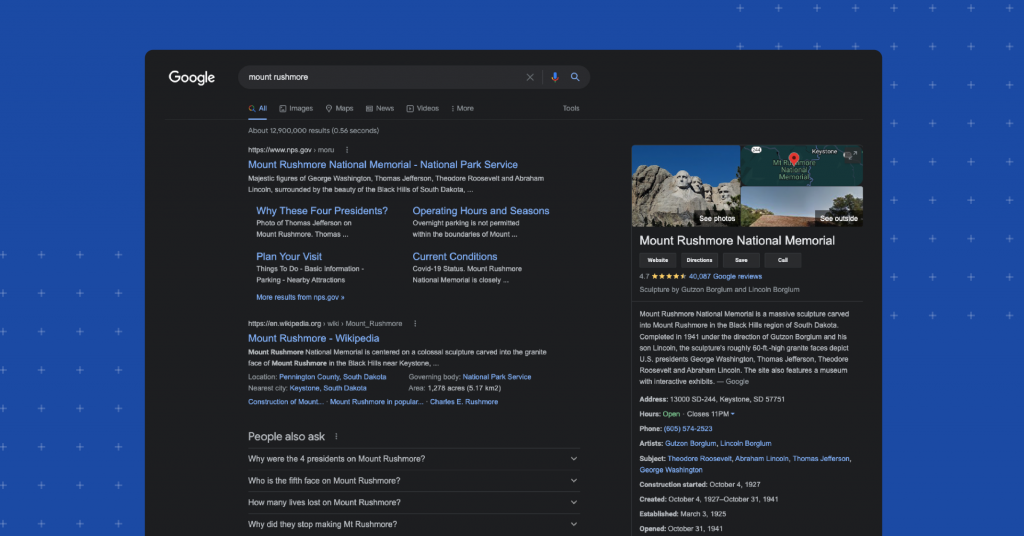Open People also ask options dots
This screenshot has height=536, width=1024.
[x=336, y=437]
